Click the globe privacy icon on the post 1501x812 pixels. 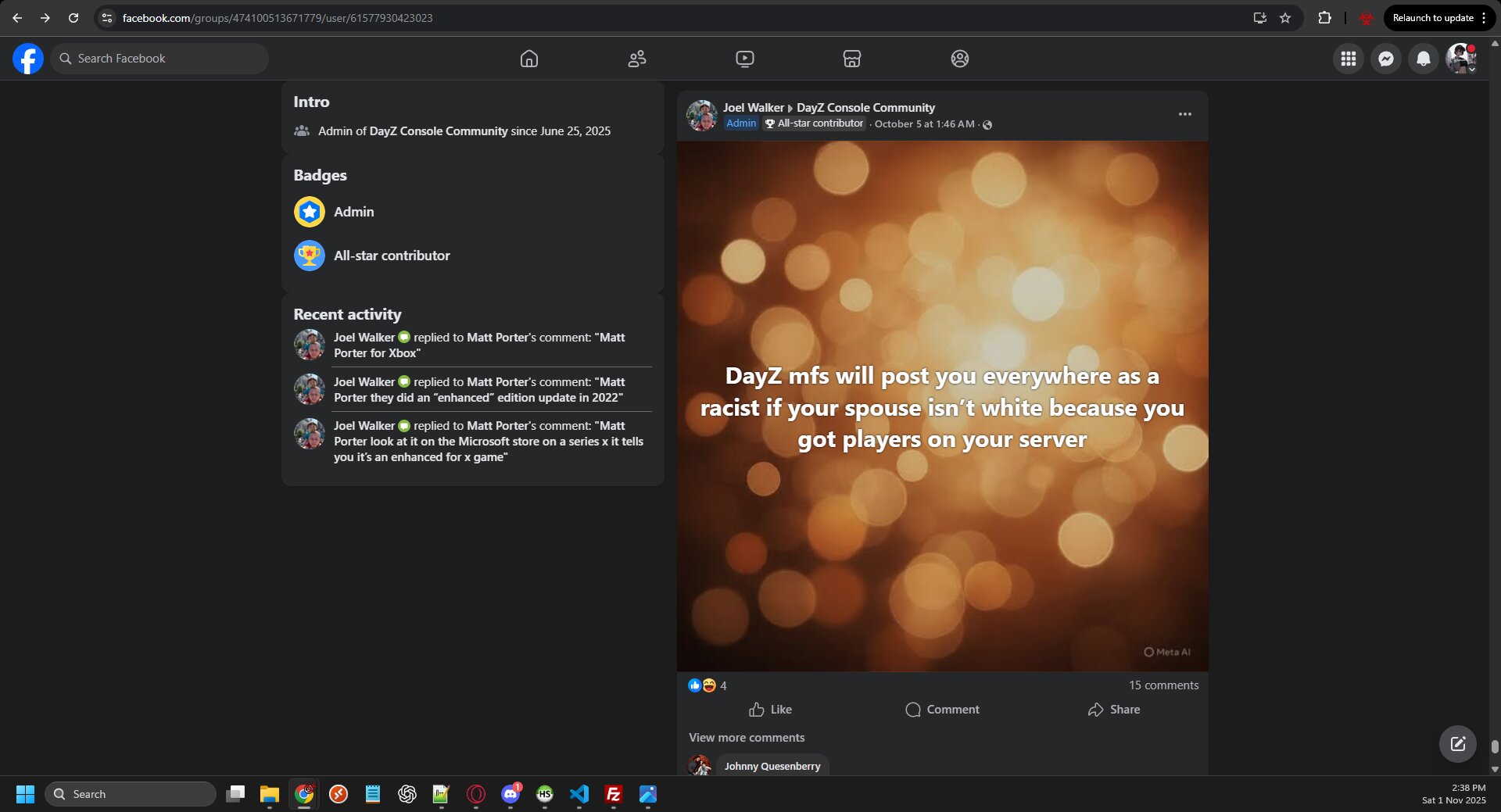coord(987,125)
